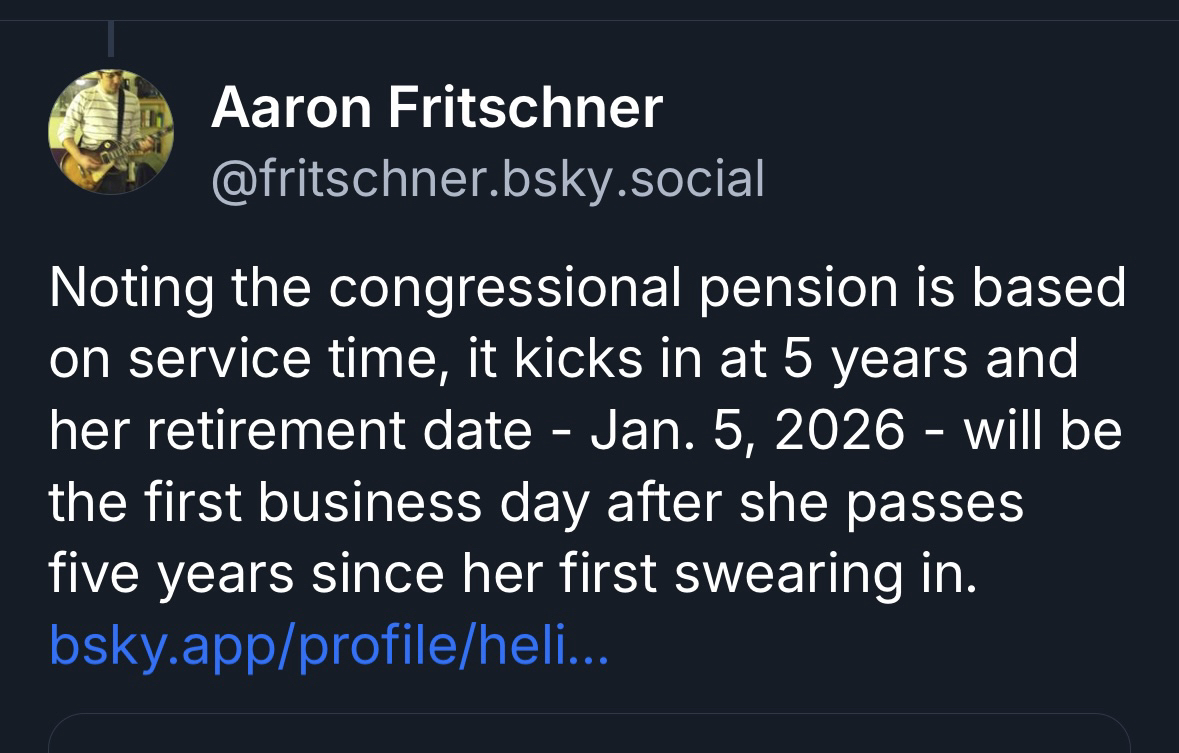Click the words "after she passes"

click(x=815, y=503)
